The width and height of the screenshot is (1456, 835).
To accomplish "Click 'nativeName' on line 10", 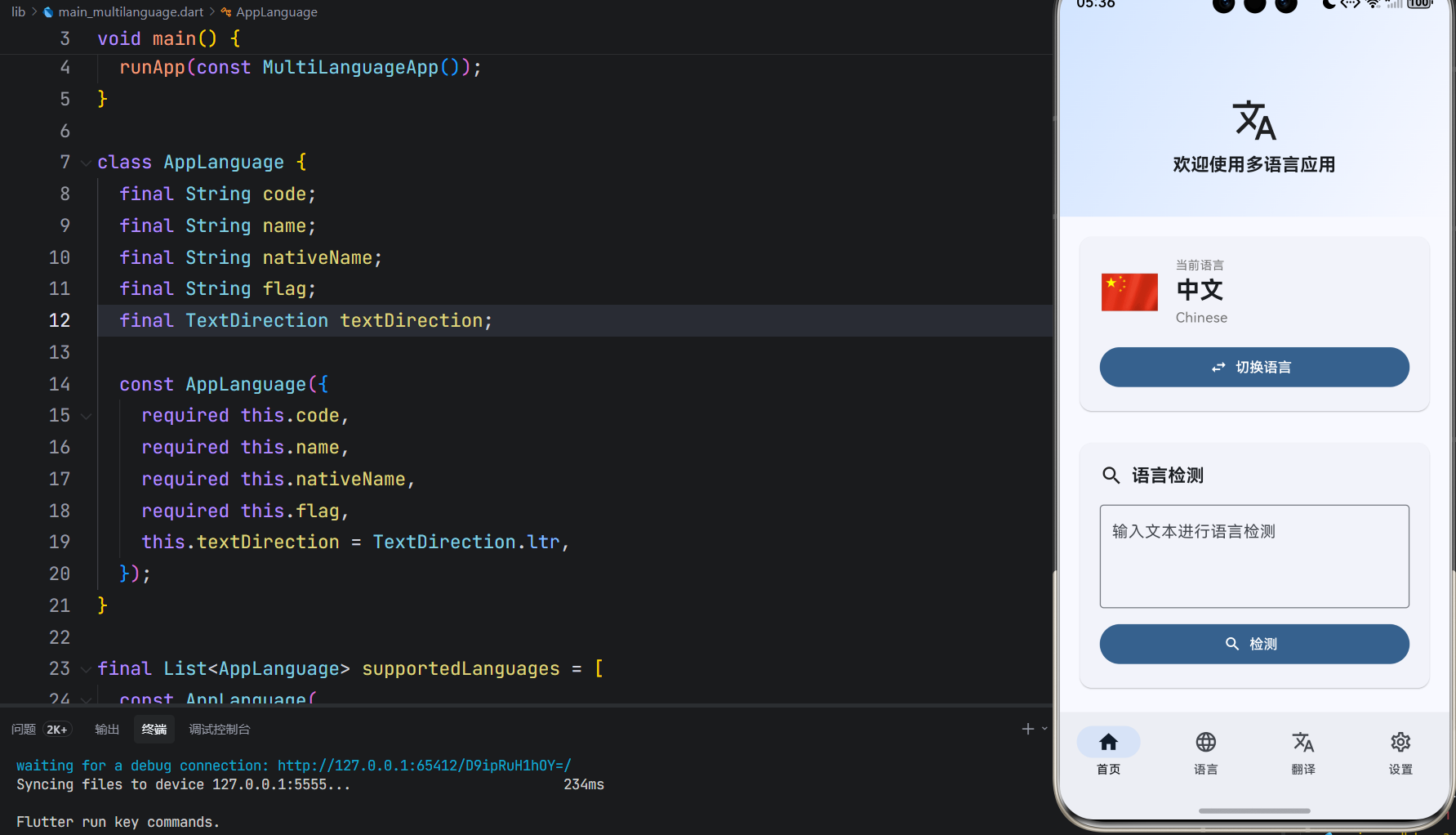I will coord(318,257).
